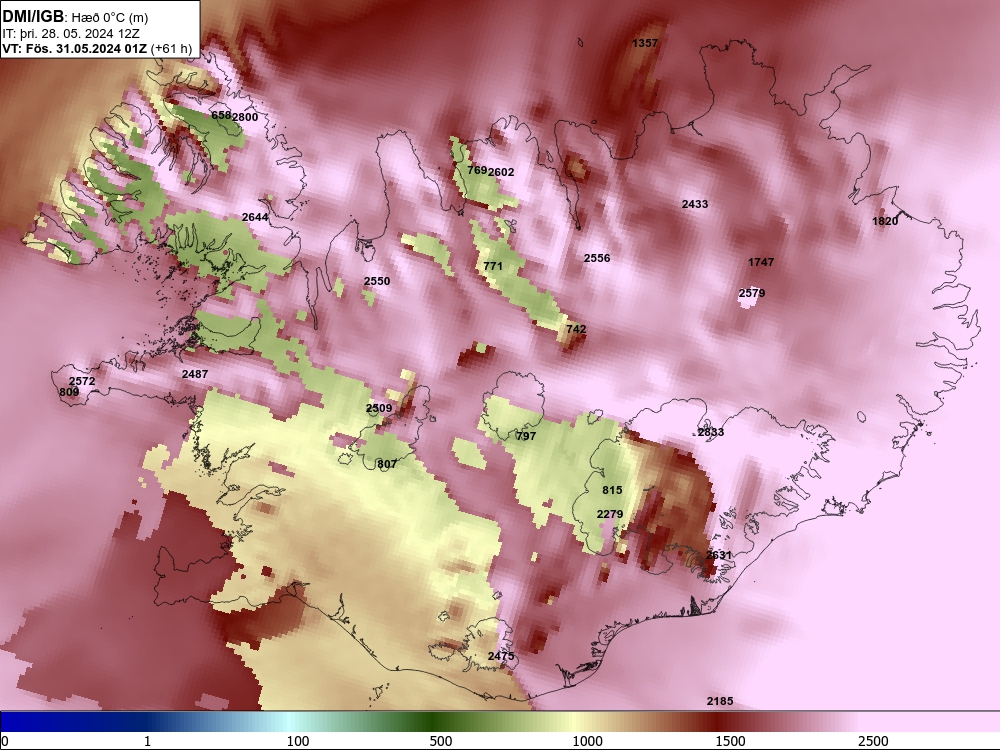1000x750 pixels.
Task: Click the map value 2487
Action: (195, 374)
